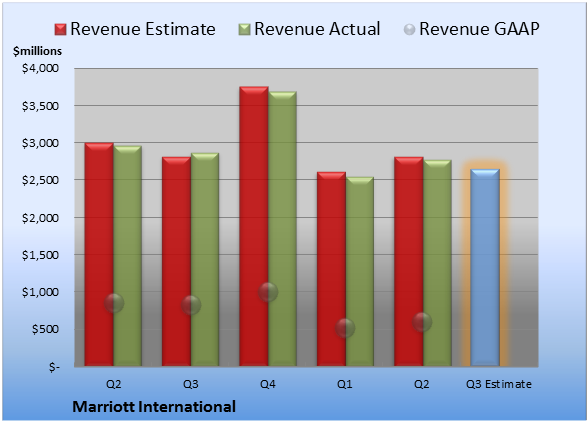The image size is (588, 422).
Task: Click the GAAP sphere marker for Q4
Action: click(x=268, y=292)
